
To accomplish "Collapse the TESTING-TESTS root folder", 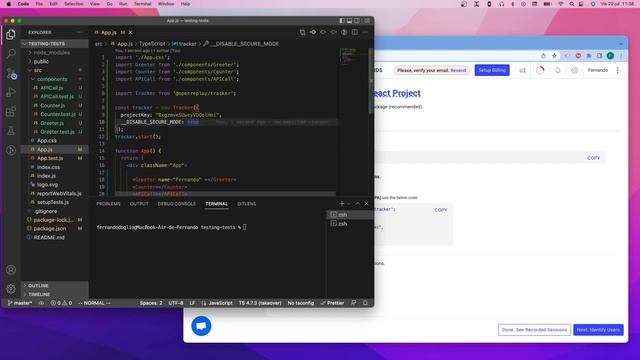I will [55, 44].
